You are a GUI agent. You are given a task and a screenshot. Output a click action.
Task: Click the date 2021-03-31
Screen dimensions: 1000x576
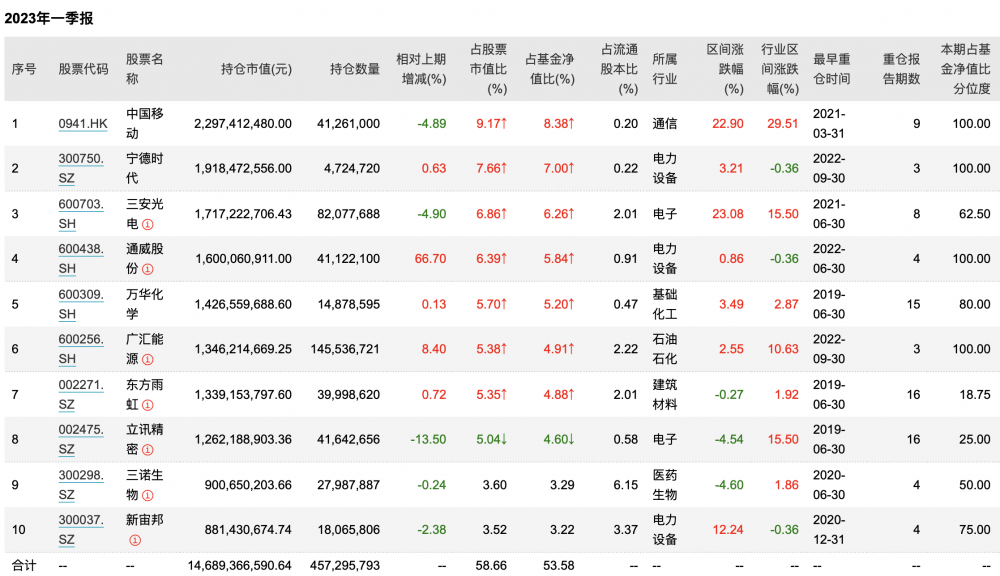829,124
